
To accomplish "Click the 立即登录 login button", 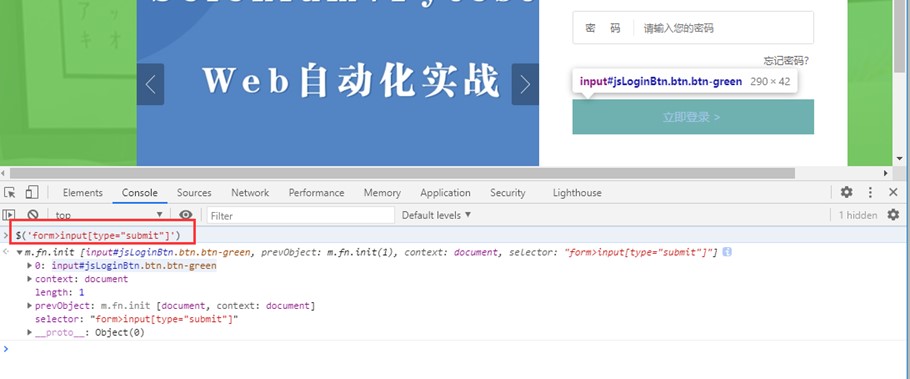I will click(693, 117).
